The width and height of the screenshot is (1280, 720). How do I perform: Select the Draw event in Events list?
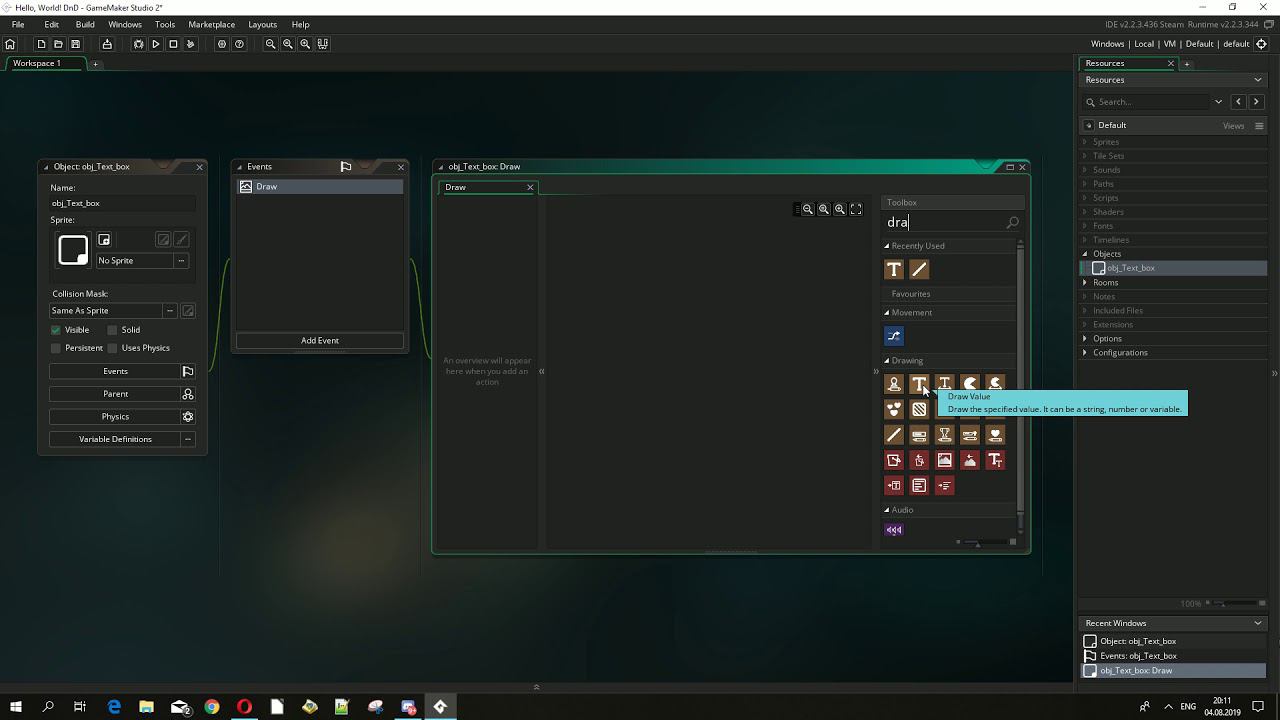(320, 187)
